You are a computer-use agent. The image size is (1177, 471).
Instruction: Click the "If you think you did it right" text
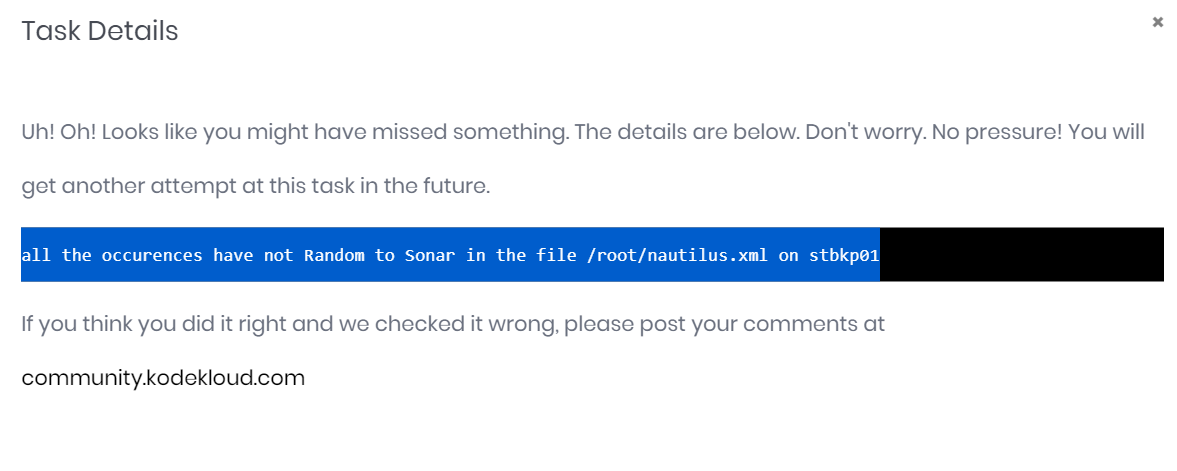point(150,324)
